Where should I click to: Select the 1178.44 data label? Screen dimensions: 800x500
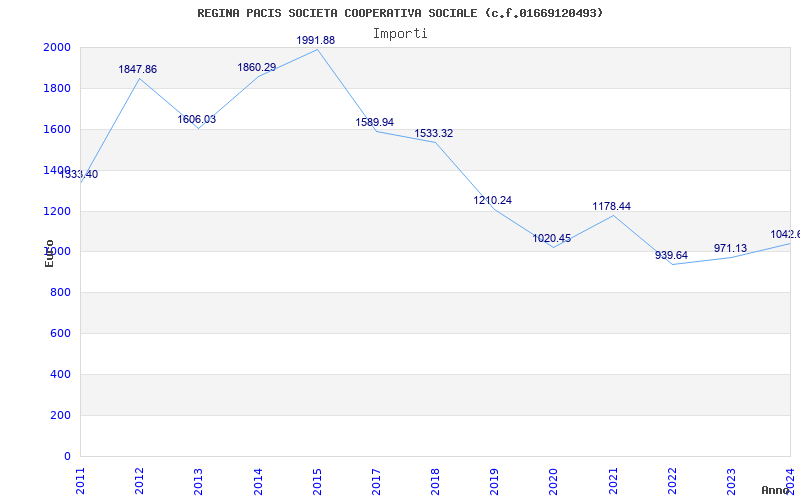point(611,207)
